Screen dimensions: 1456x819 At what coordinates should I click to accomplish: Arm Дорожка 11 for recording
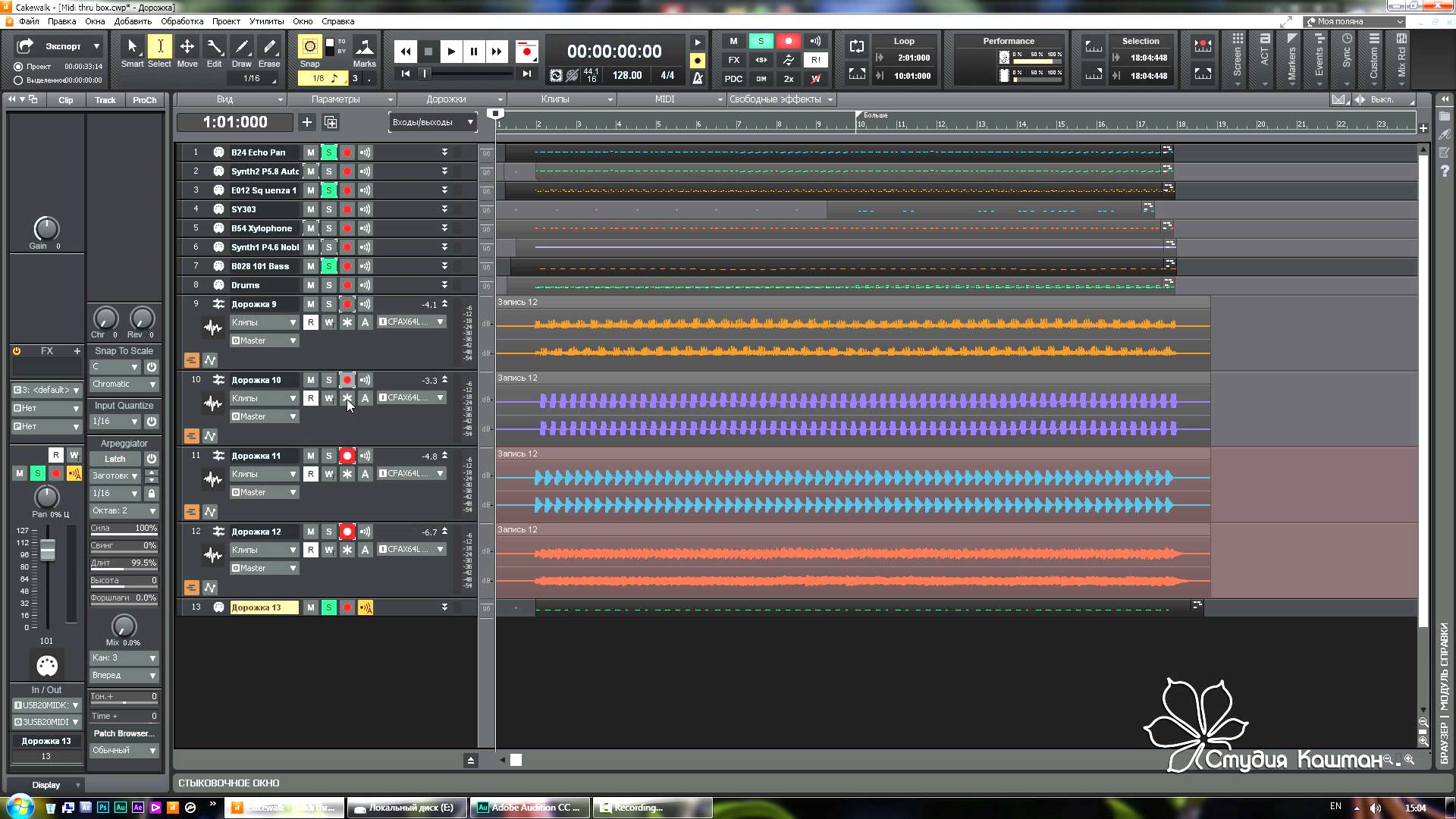pyautogui.click(x=347, y=455)
